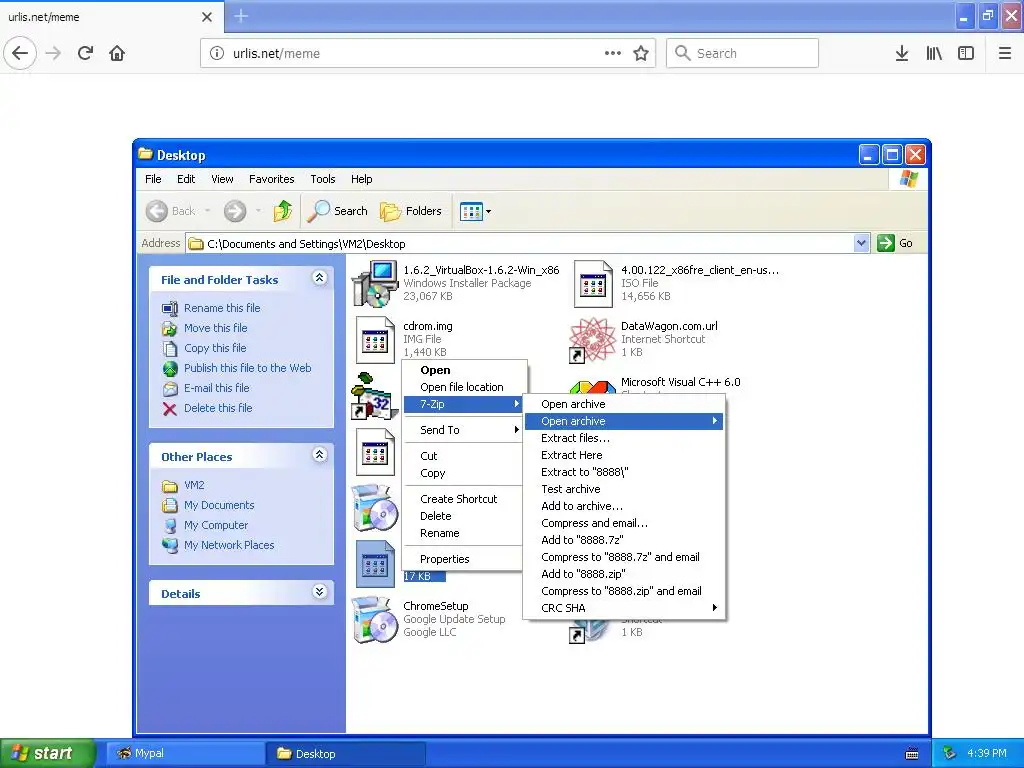Choose Extract Here

(x=624, y=455)
